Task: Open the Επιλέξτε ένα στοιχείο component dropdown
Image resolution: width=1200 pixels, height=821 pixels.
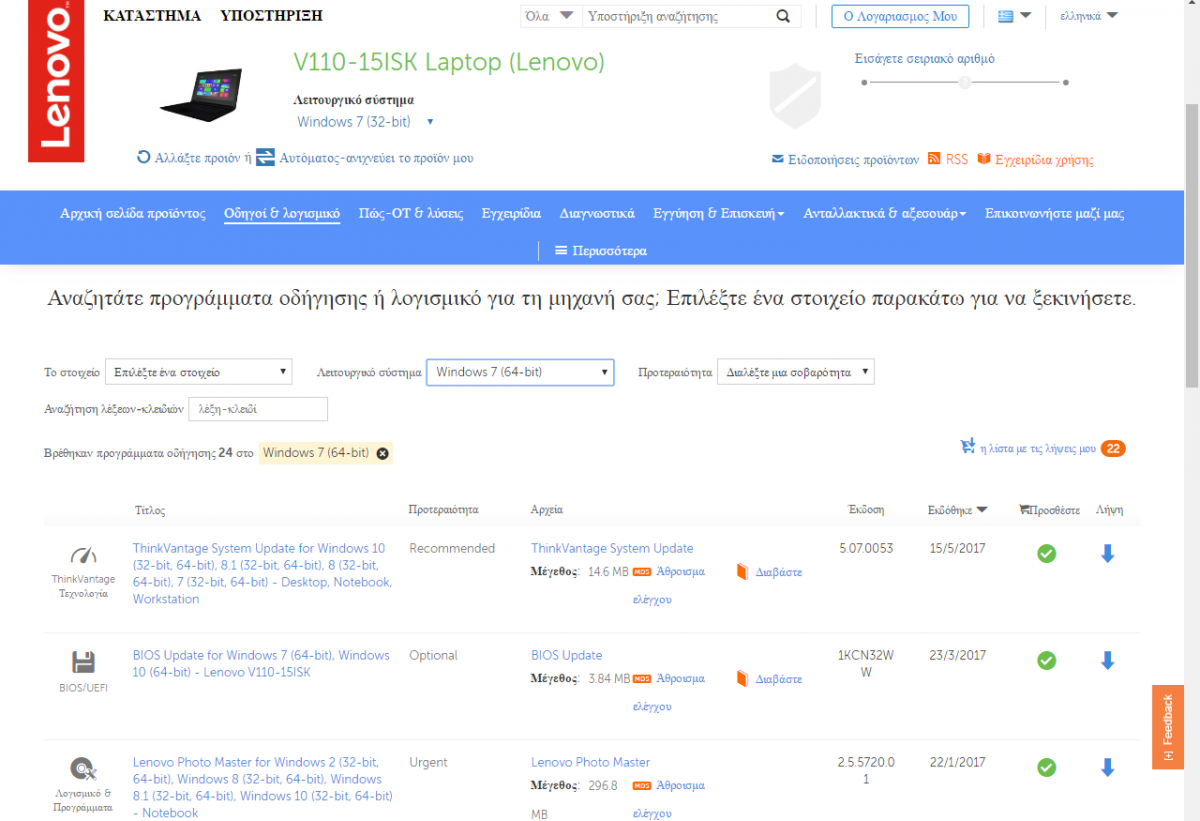Action: click(x=198, y=372)
